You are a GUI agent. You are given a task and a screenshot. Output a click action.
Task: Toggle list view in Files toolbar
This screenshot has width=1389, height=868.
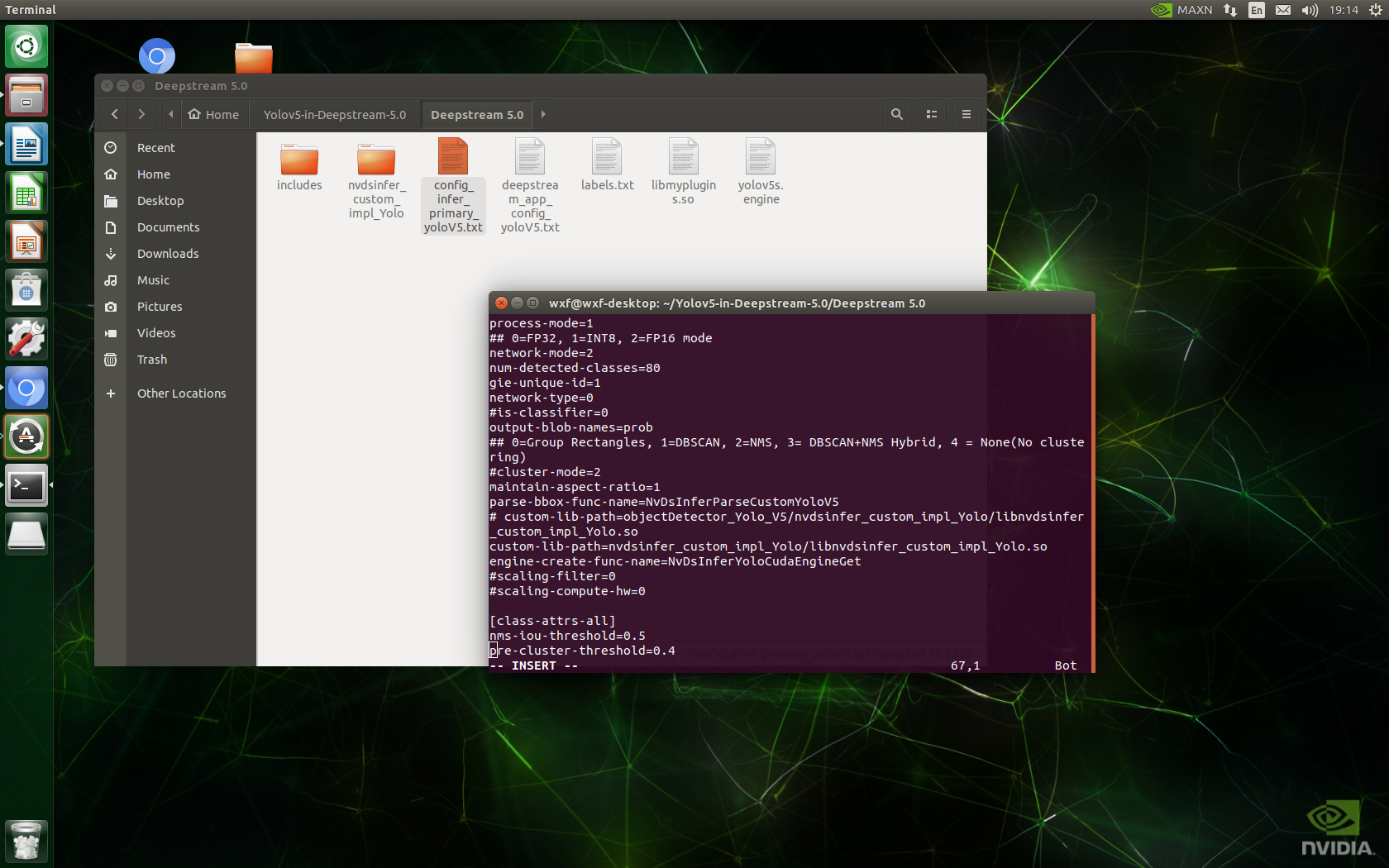932,114
